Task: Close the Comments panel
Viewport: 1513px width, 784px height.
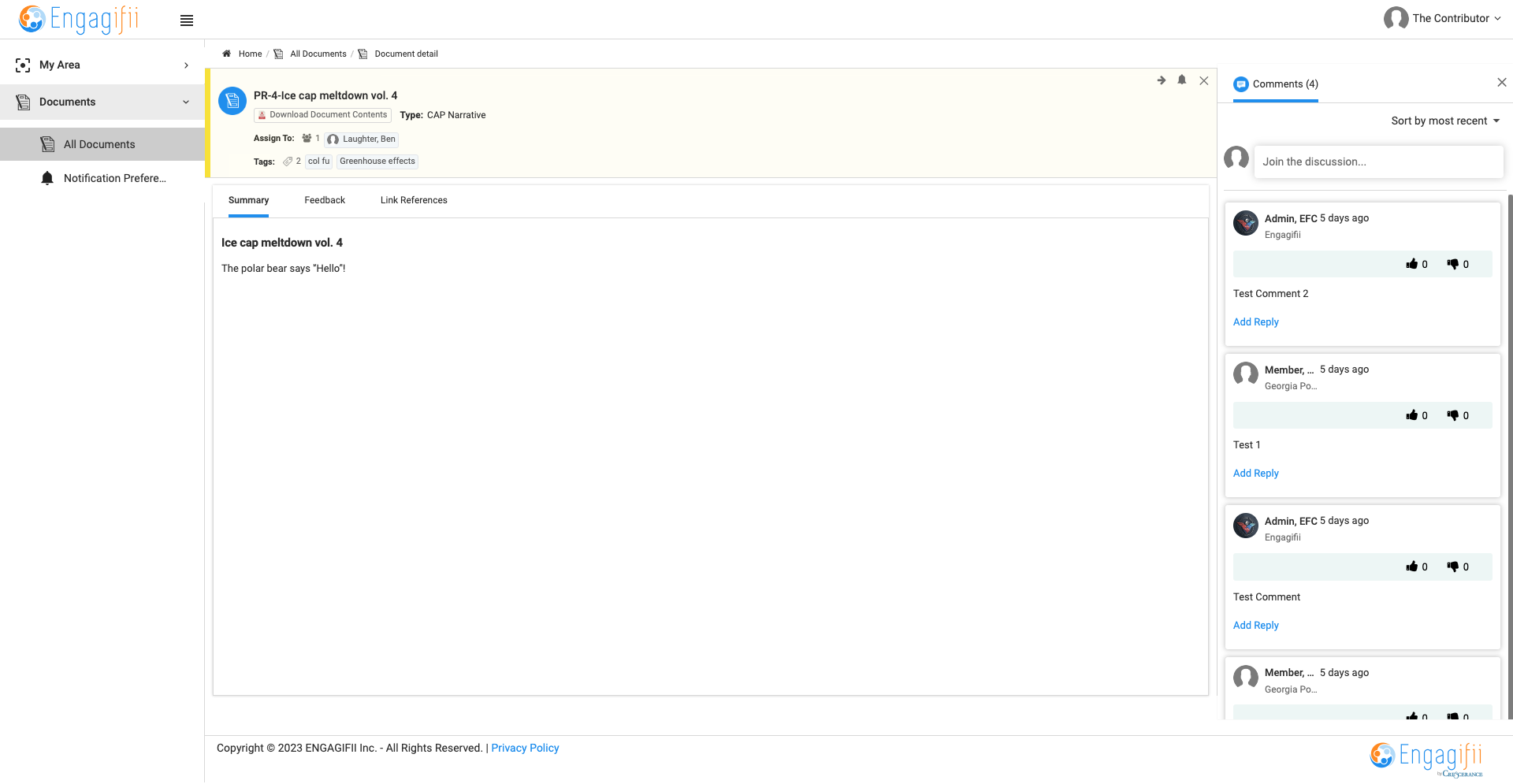Action: coord(1502,82)
